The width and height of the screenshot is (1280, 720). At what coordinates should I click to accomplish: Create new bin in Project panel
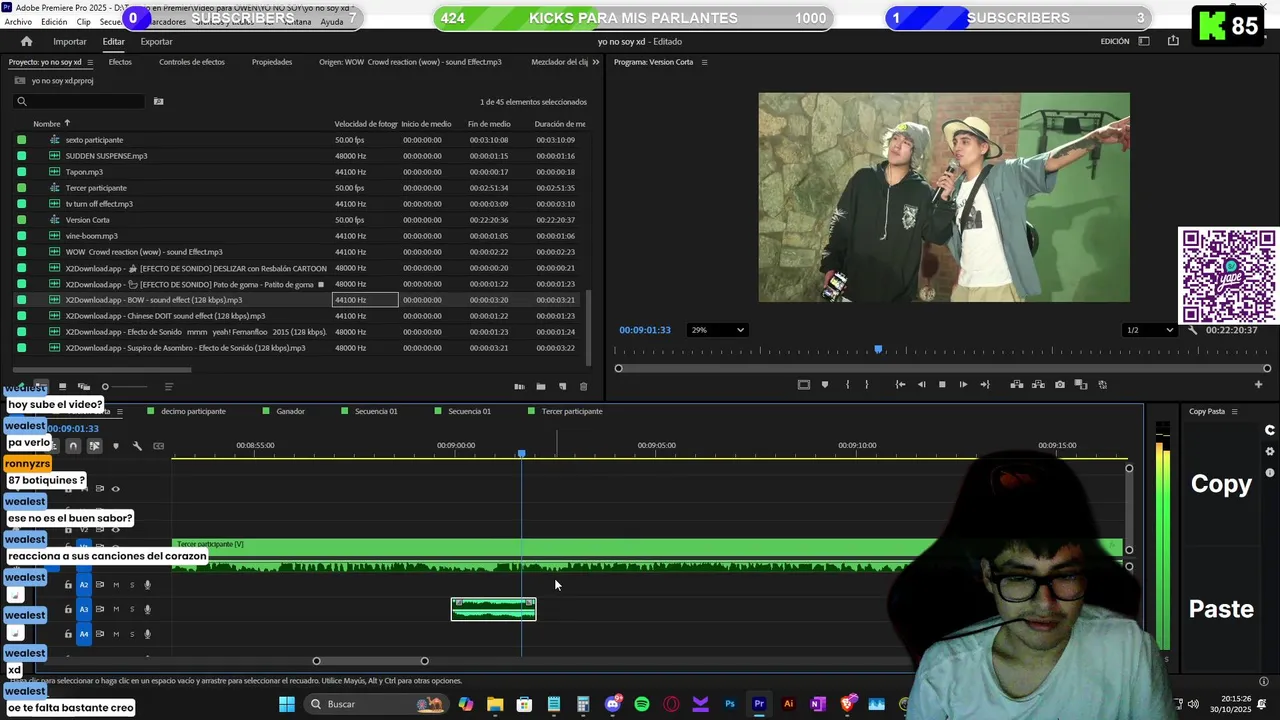(x=540, y=387)
